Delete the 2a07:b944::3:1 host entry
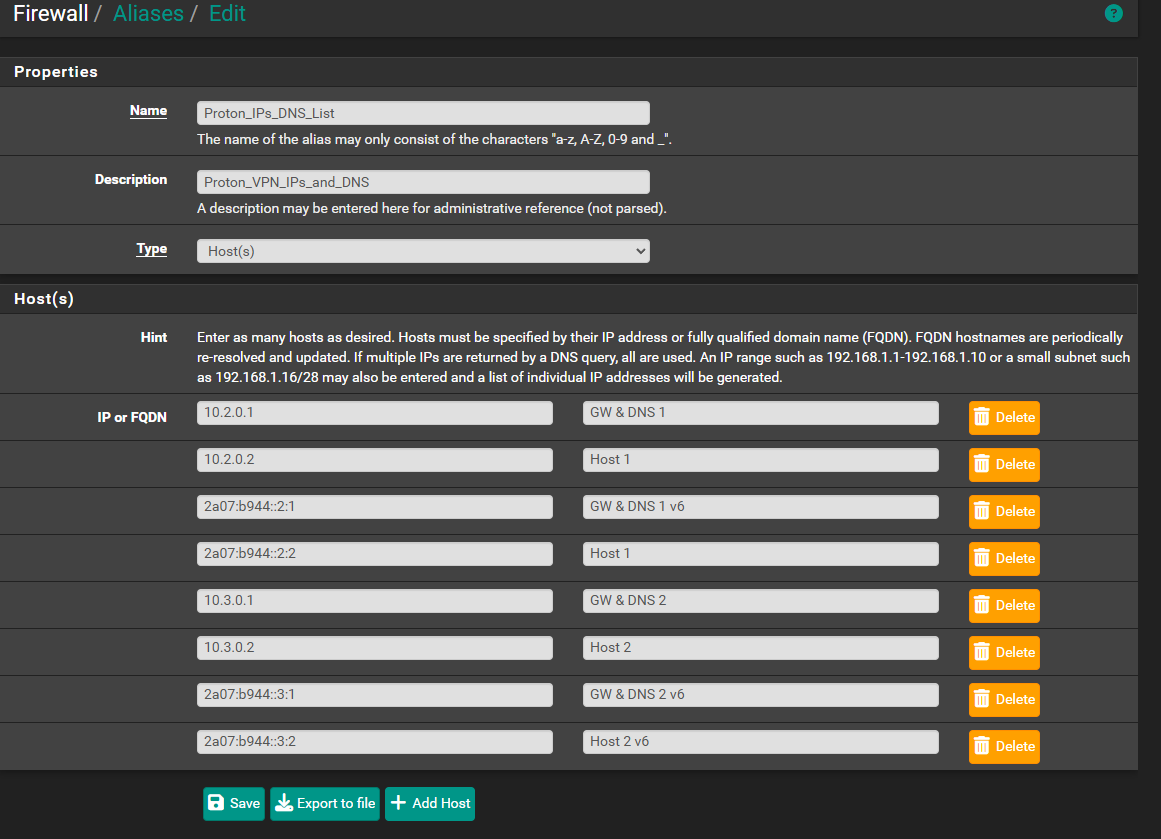This screenshot has height=839, width=1161. [x=1004, y=700]
